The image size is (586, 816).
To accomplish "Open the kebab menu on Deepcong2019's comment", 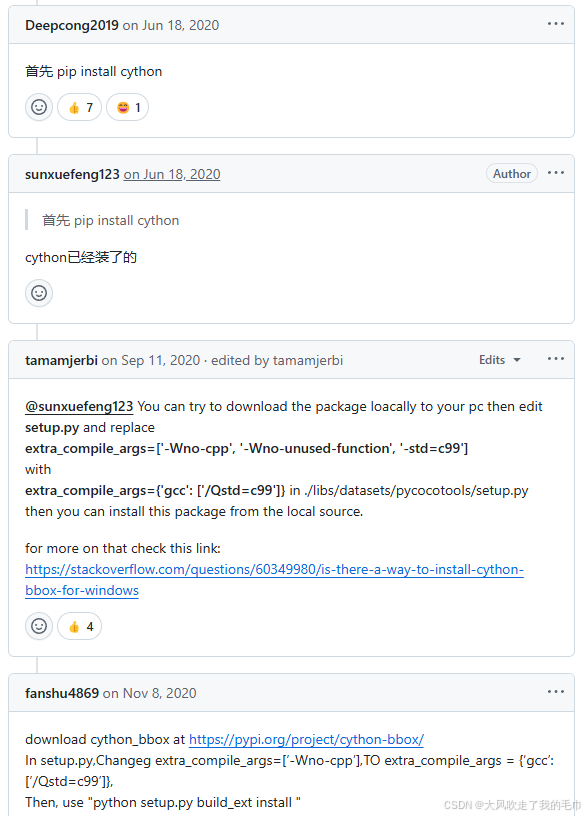I will [556, 24].
